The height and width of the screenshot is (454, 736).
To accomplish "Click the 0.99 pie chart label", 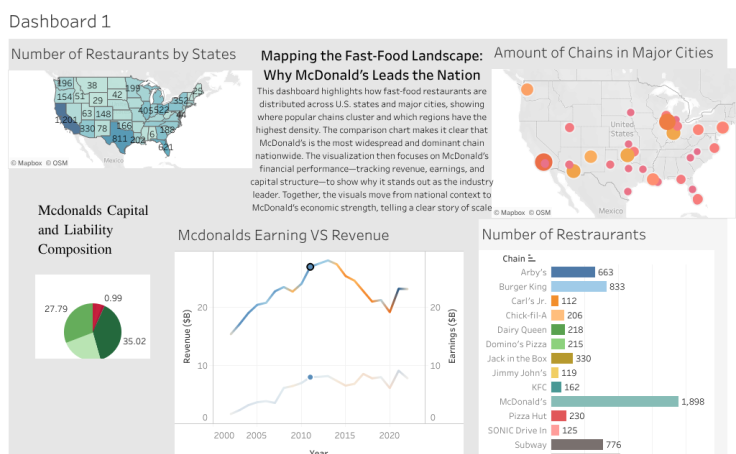I will pyautogui.click(x=113, y=298).
